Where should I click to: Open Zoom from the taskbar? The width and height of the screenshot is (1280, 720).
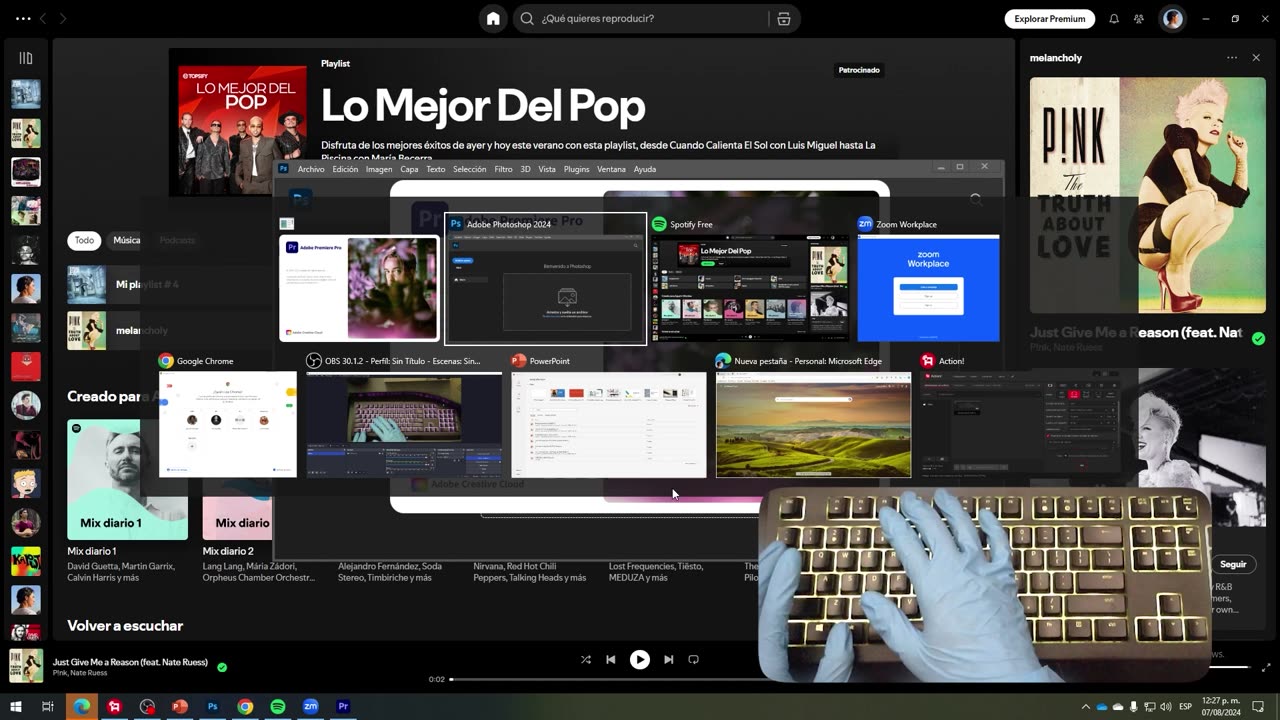click(x=311, y=706)
